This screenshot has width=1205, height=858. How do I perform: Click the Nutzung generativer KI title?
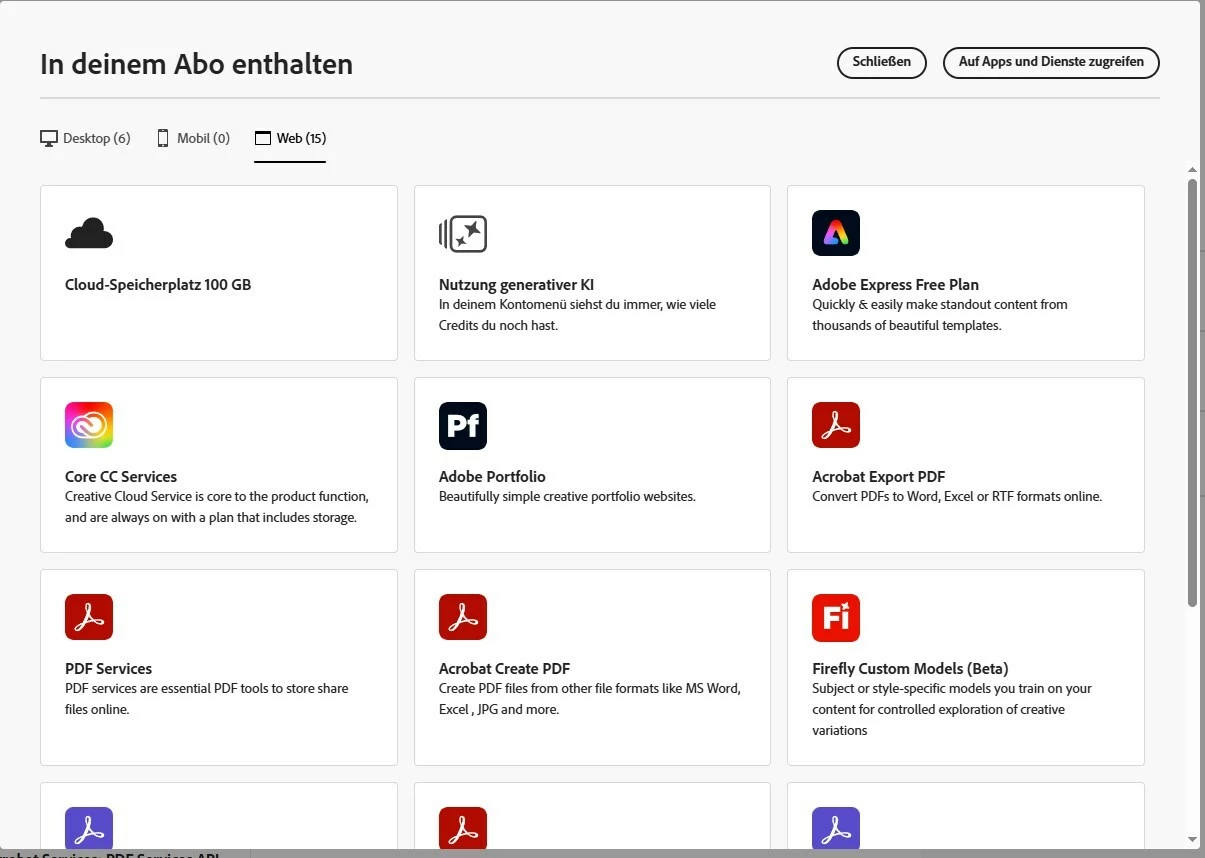click(x=516, y=285)
